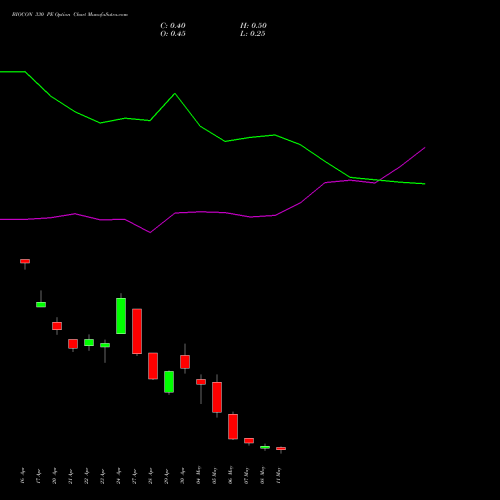Click the 21 Apr date label

71,476
